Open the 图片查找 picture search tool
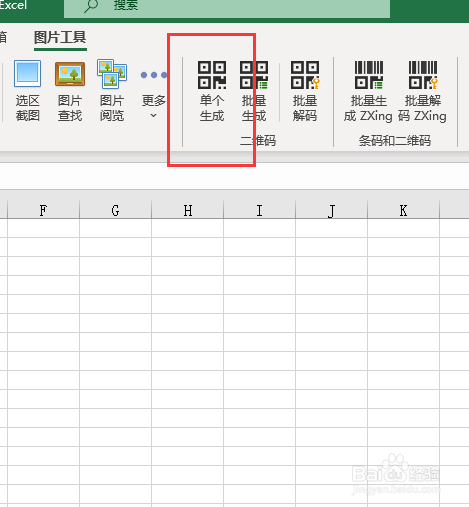The width and height of the screenshot is (469, 507). (70, 91)
